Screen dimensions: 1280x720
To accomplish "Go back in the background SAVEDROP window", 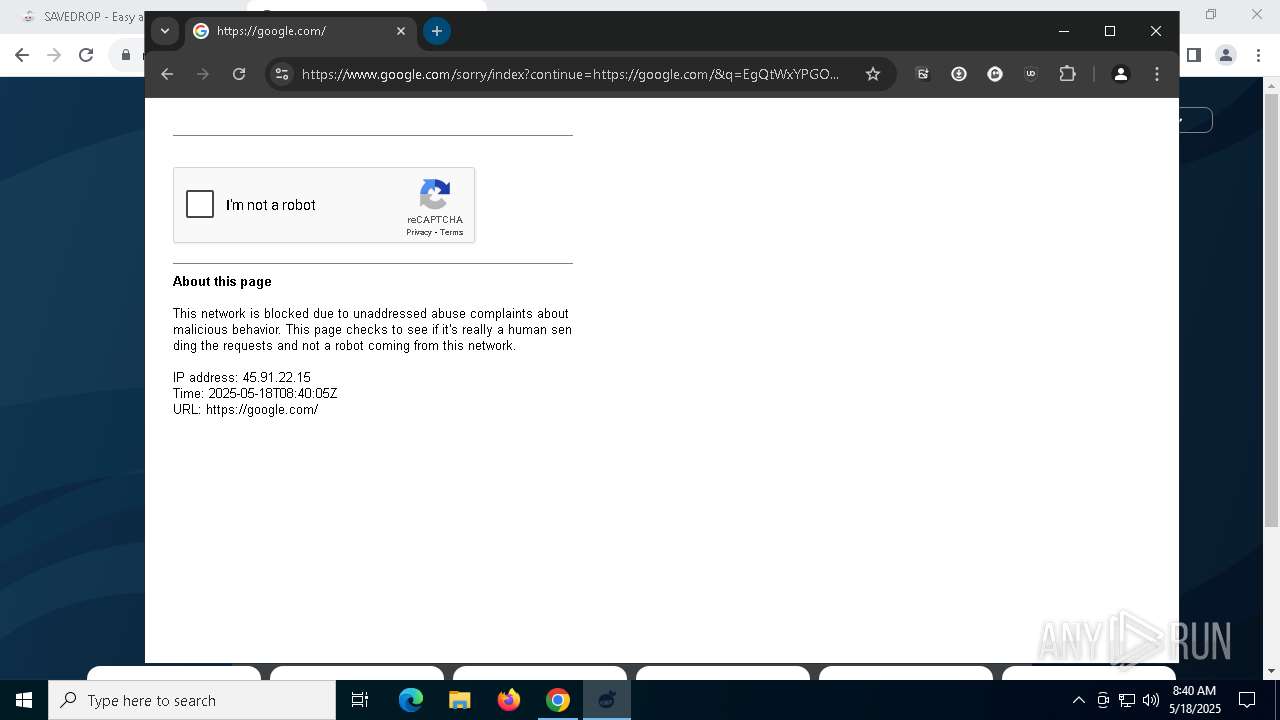I will [x=22, y=55].
